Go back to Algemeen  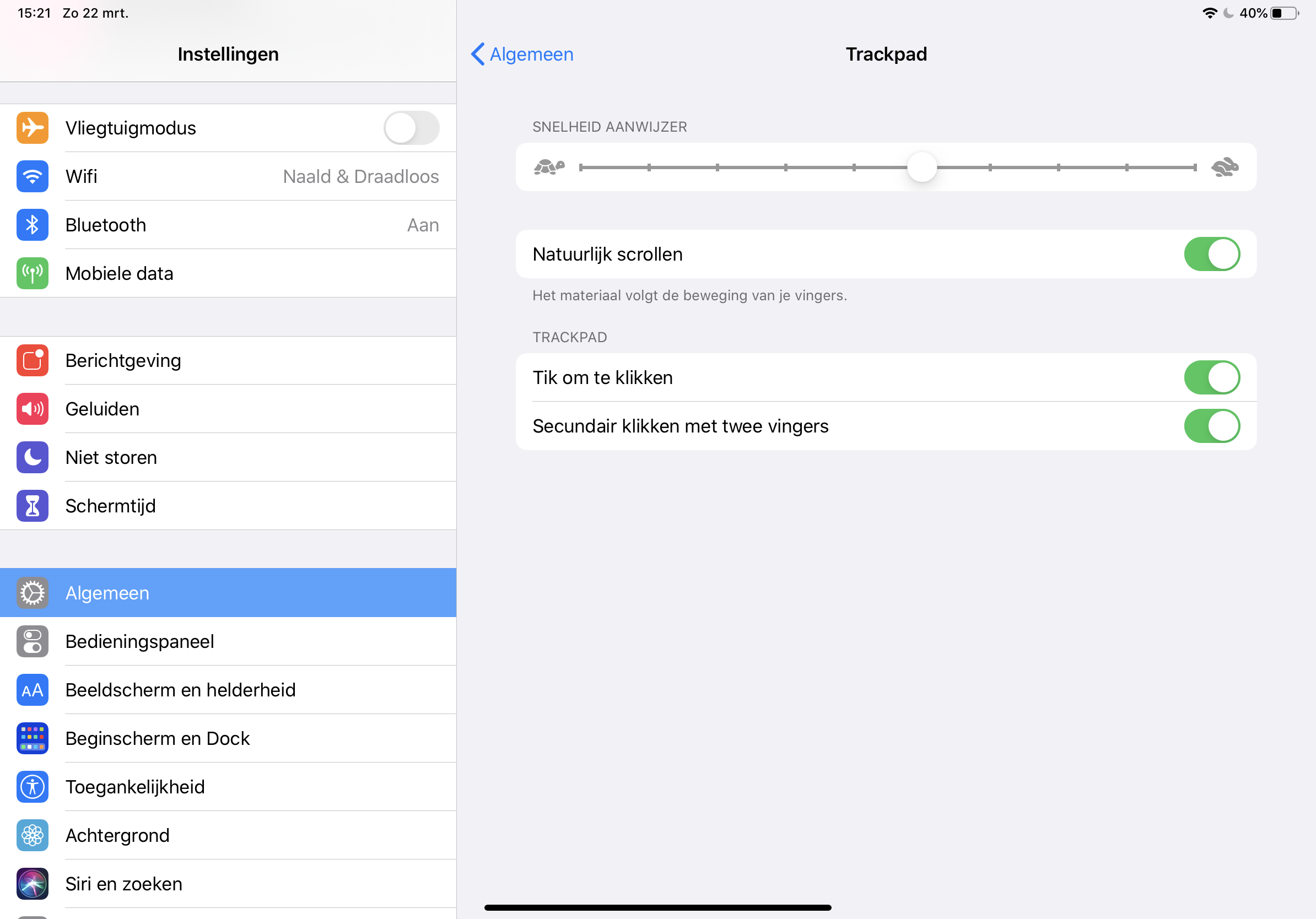[x=522, y=55]
